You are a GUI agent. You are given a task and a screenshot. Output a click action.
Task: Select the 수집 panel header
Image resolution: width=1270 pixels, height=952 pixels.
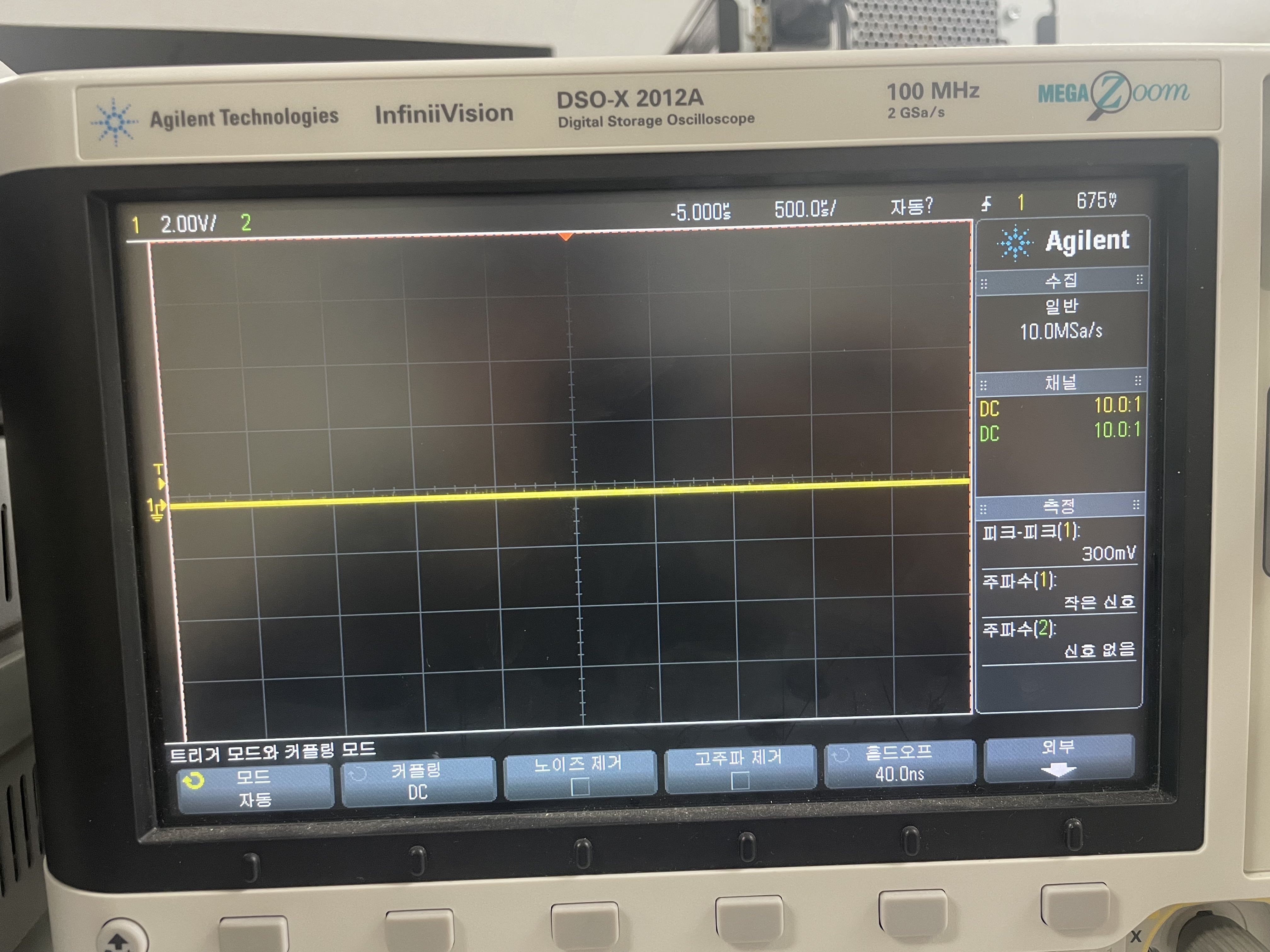pyautogui.click(x=1061, y=280)
